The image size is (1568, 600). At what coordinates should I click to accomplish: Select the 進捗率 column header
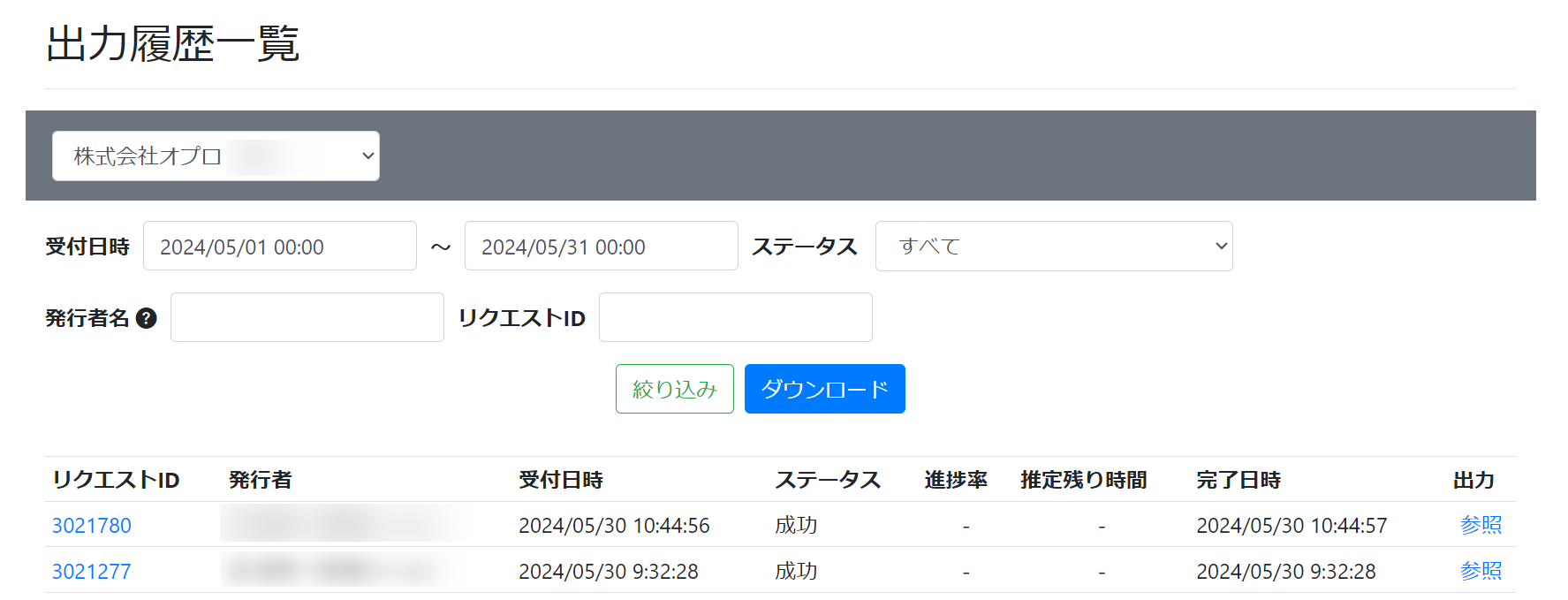(956, 480)
